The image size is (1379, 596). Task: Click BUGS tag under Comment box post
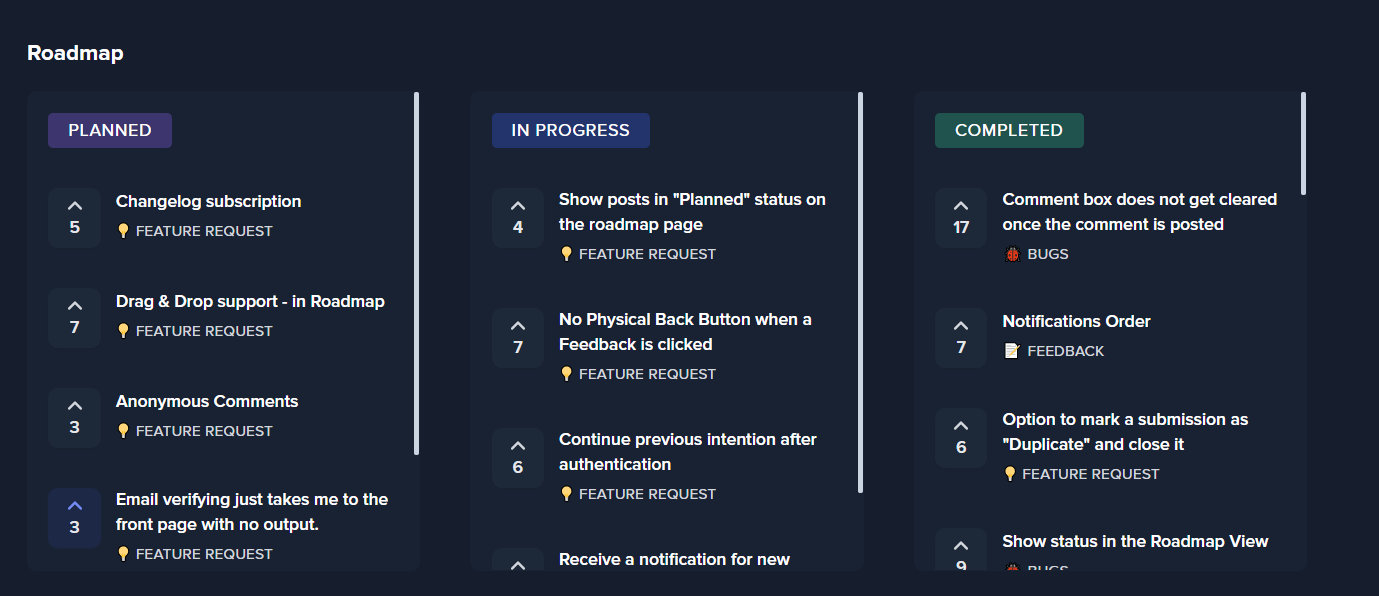[1046, 254]
